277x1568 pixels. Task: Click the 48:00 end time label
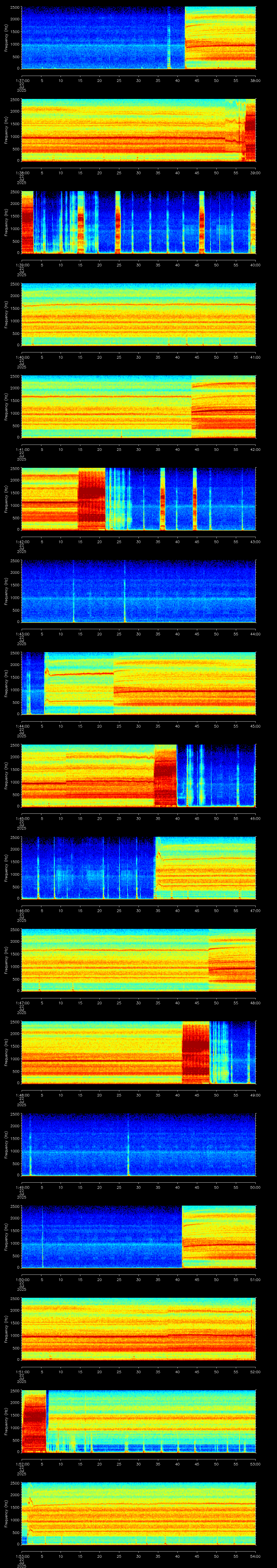pos(256,1003)
